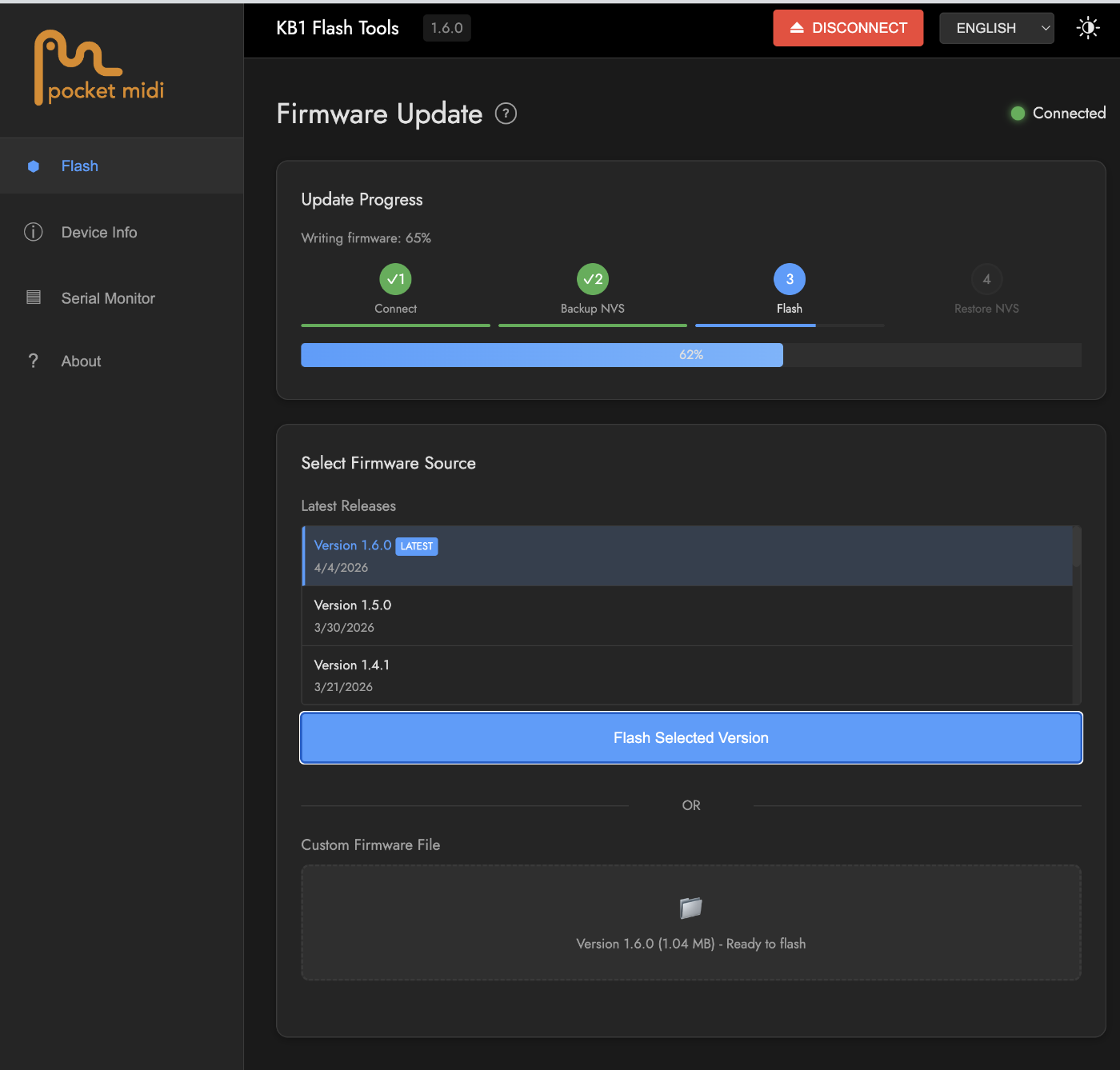Screen dimensions: 1120x1070
Task: Open the Serial Monitor page
Action: [108, 298]
